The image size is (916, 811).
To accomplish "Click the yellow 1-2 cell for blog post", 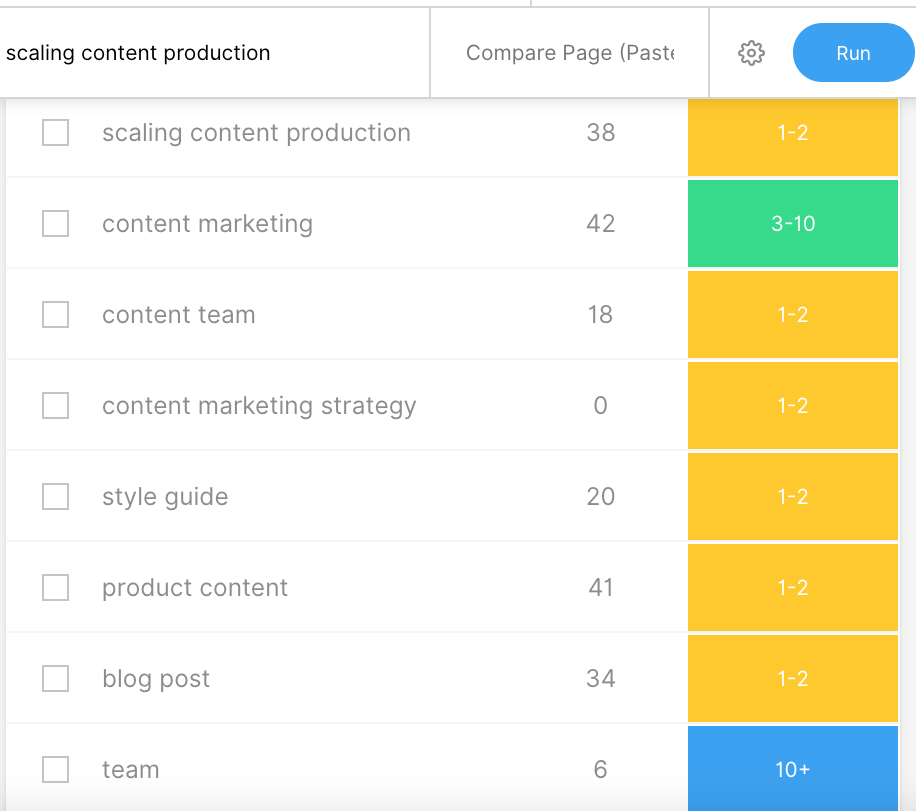I will pos(793,679).
